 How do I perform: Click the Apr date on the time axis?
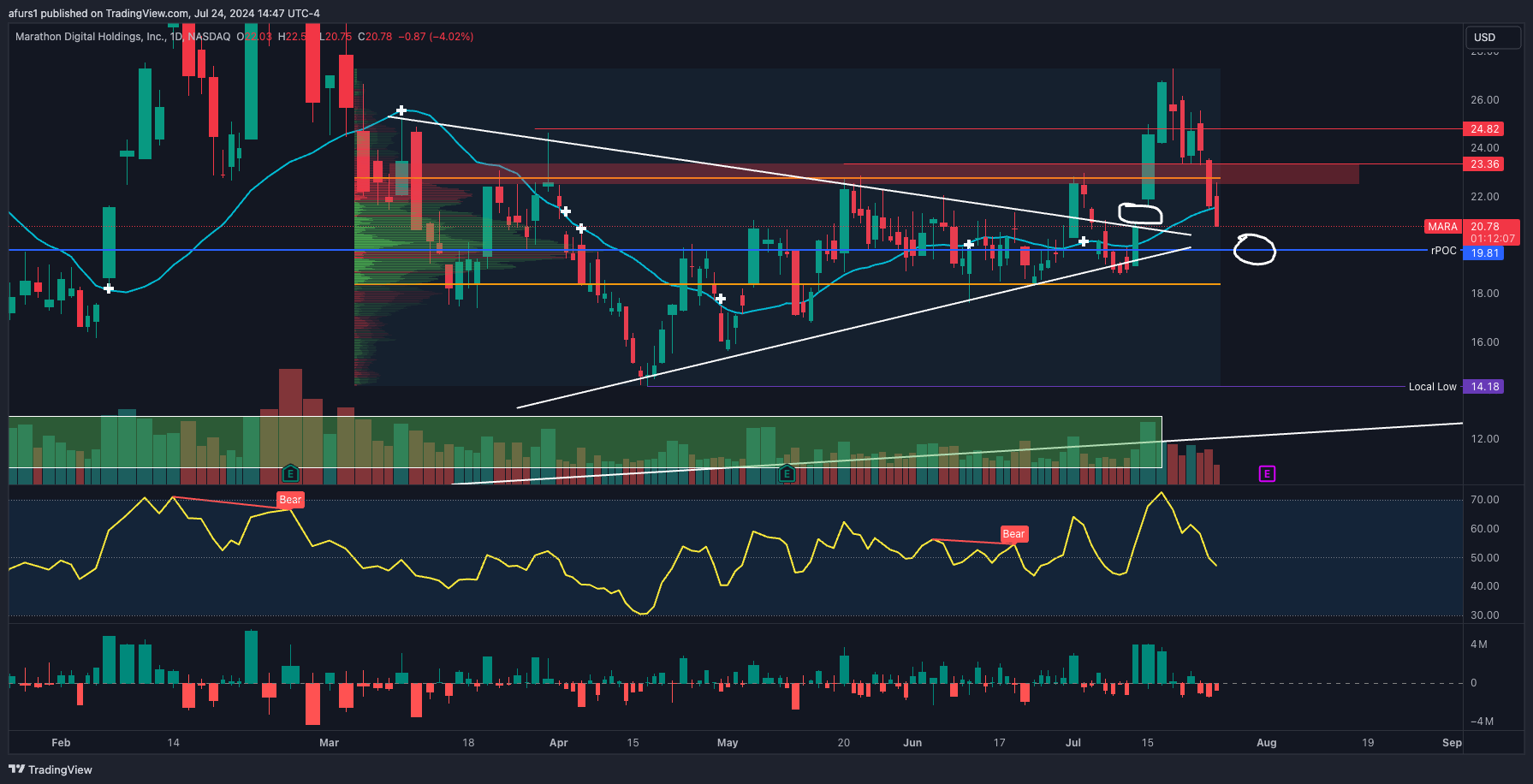[558, 743]
